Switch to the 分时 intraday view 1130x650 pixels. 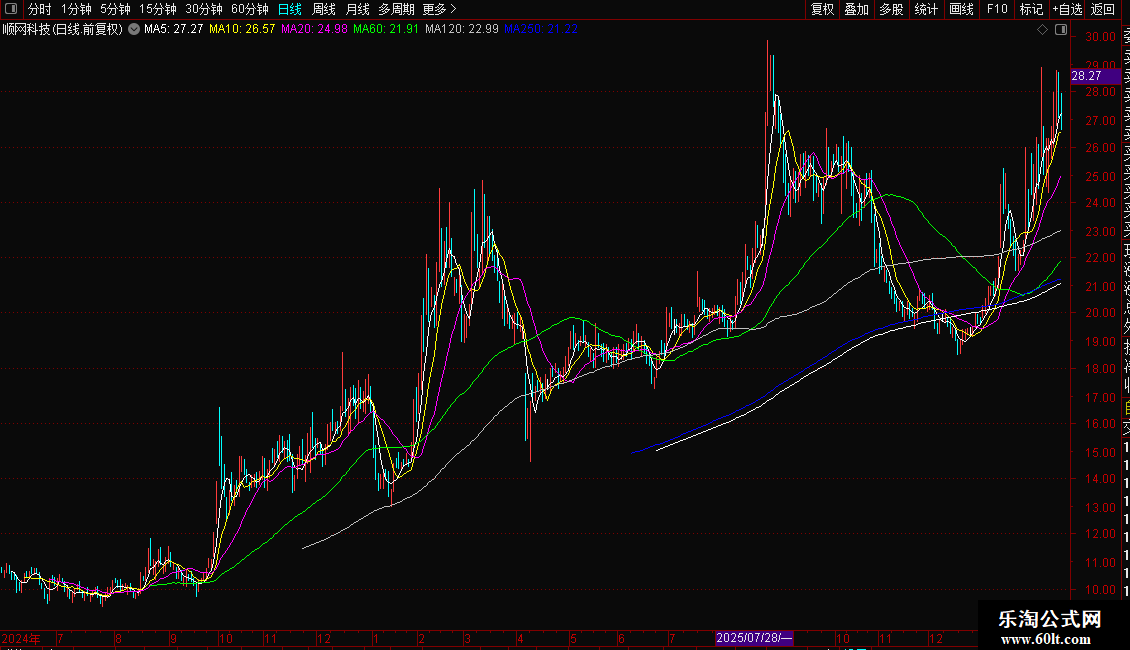(x=39, y=9)
